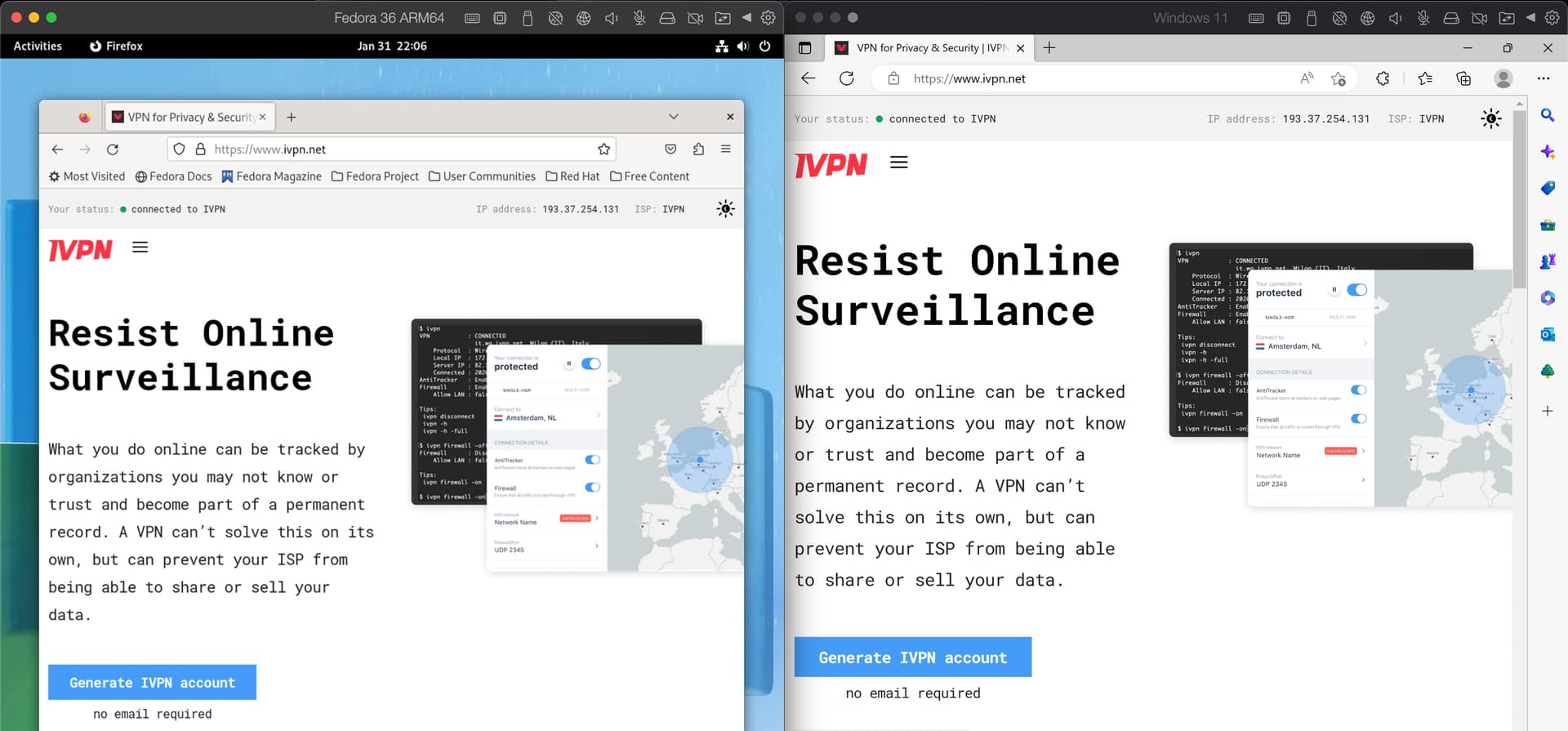The image size is (1568, 731).
Task: Open the Most Visited bookmark in Firefox
Action: click(87, 176)
